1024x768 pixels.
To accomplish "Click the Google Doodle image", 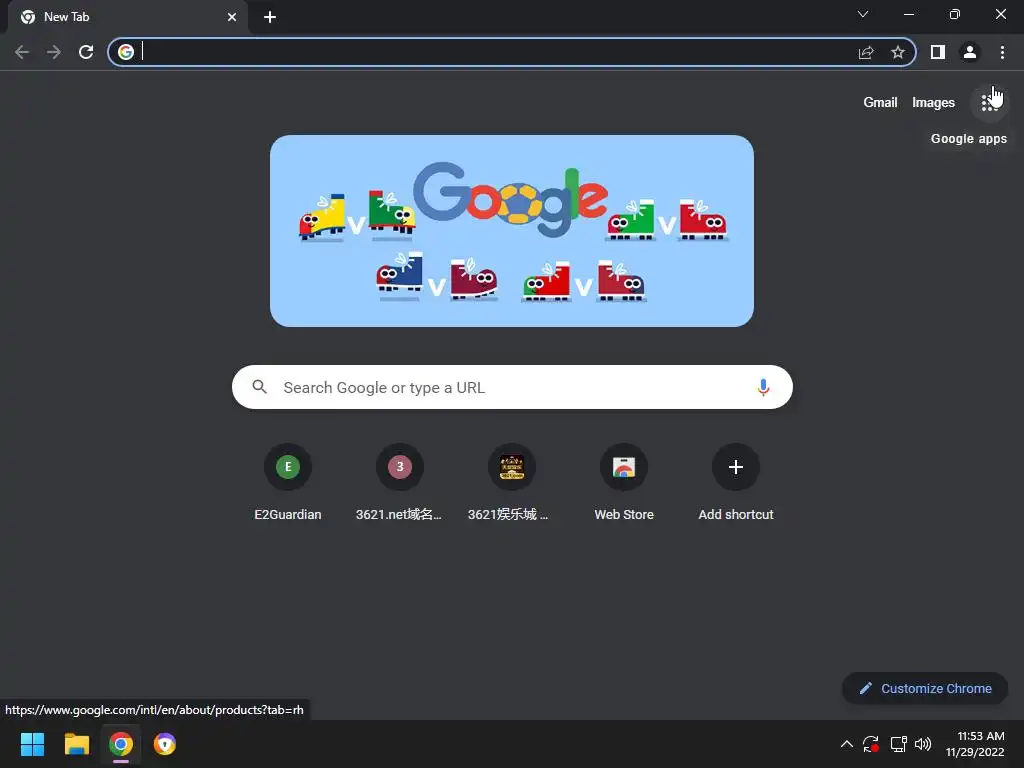I will [512, 231].
